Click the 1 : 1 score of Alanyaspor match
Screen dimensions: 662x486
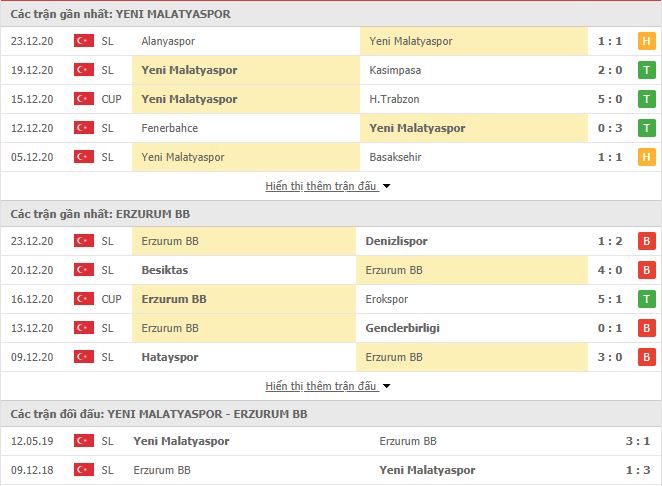coord(610,41)
